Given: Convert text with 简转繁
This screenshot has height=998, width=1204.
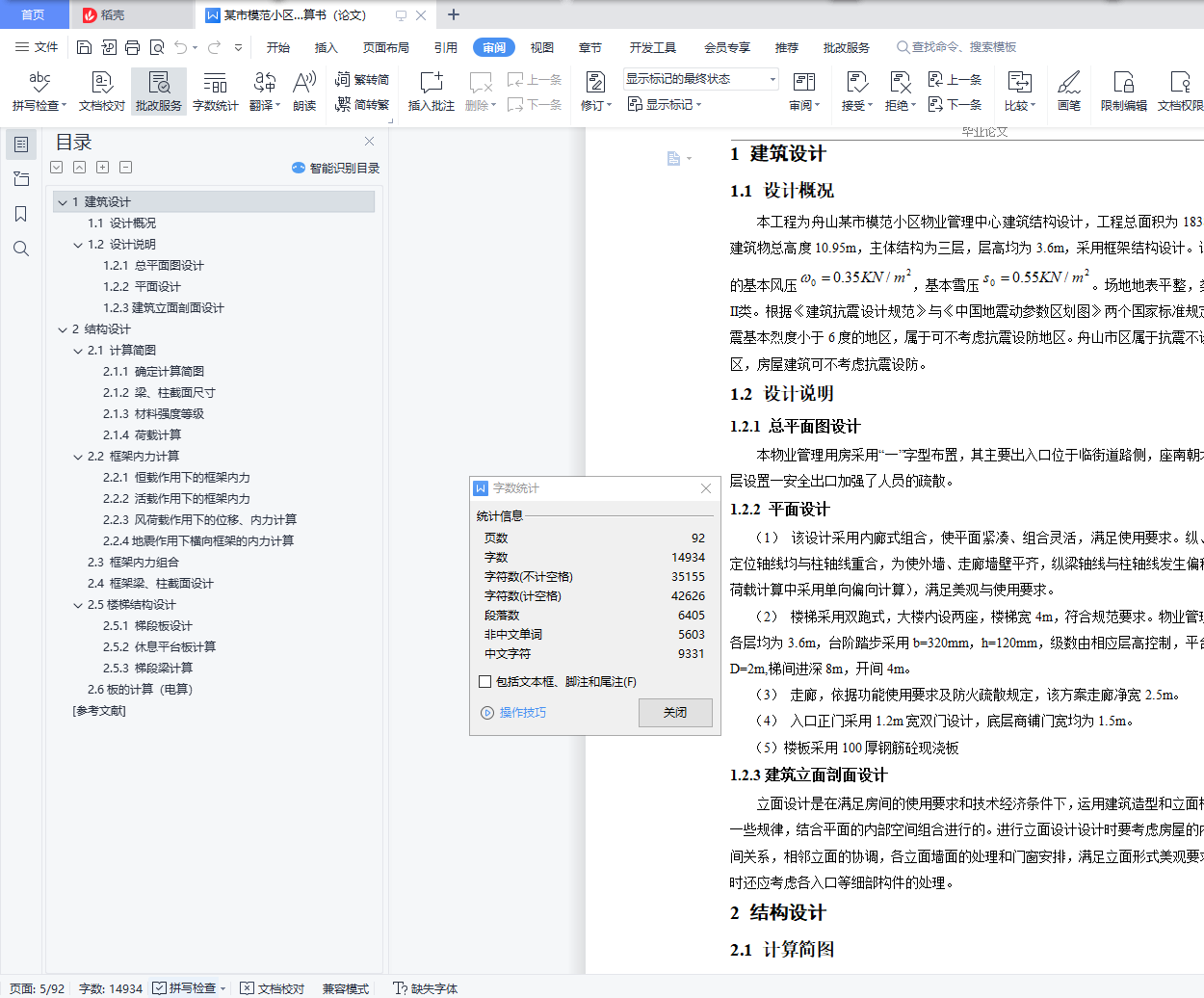Looking at the screenshot, I should (362, 104).
